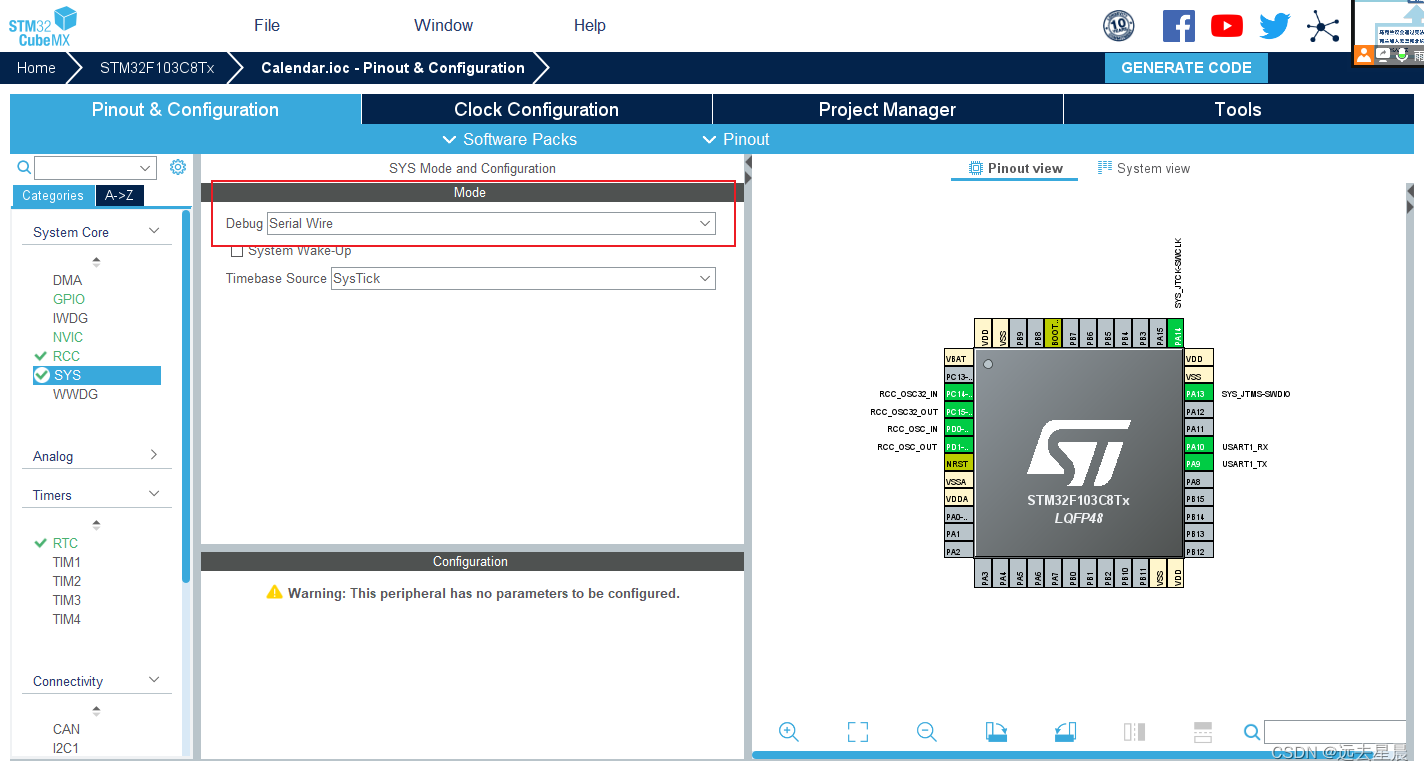Go to the Home breadcrumb link
The height and width of the screenshot is (771, 1424).
point(36,67)
